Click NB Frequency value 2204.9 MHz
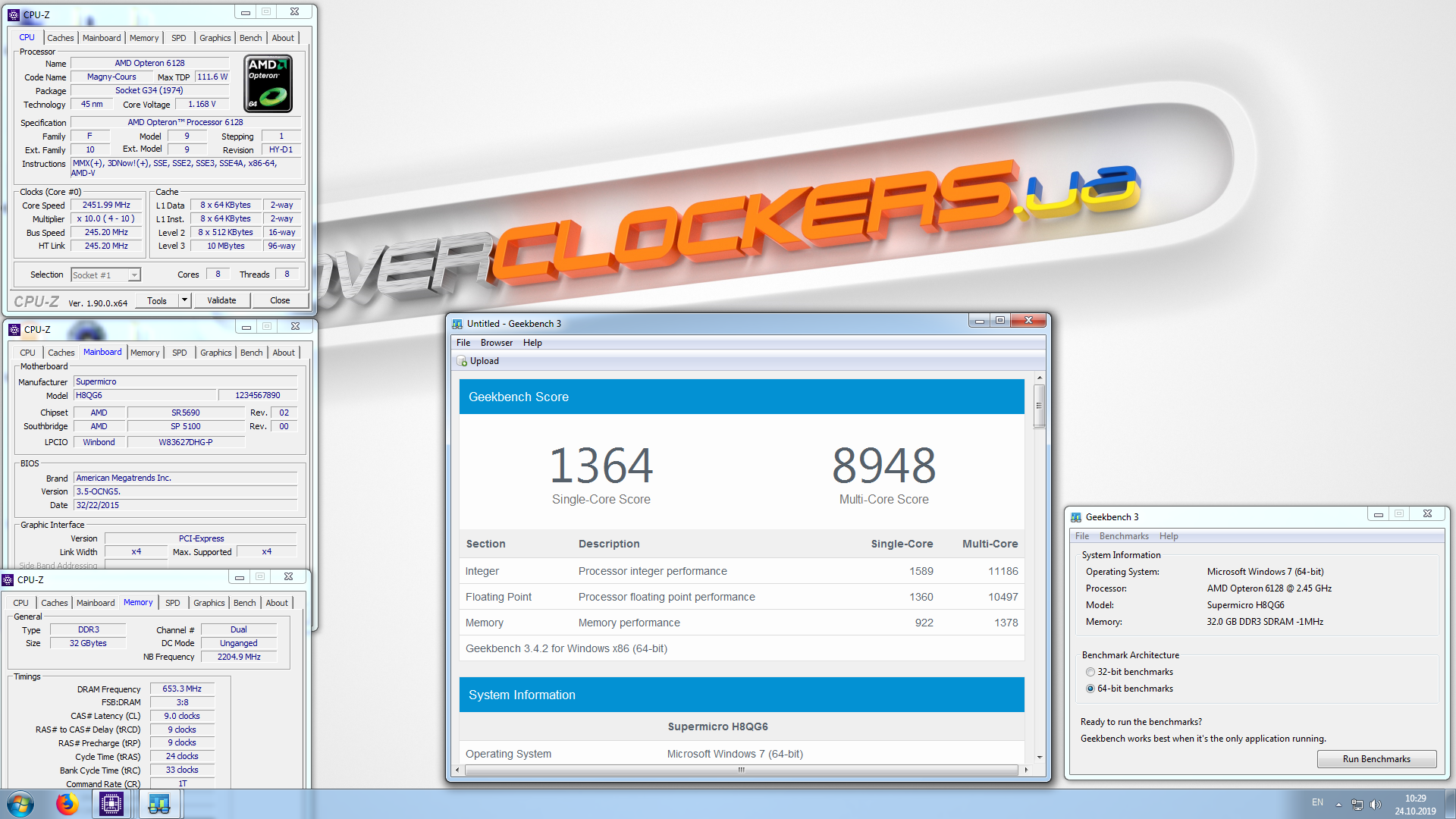The image size is (1456, 819). (x=239, y=657)
